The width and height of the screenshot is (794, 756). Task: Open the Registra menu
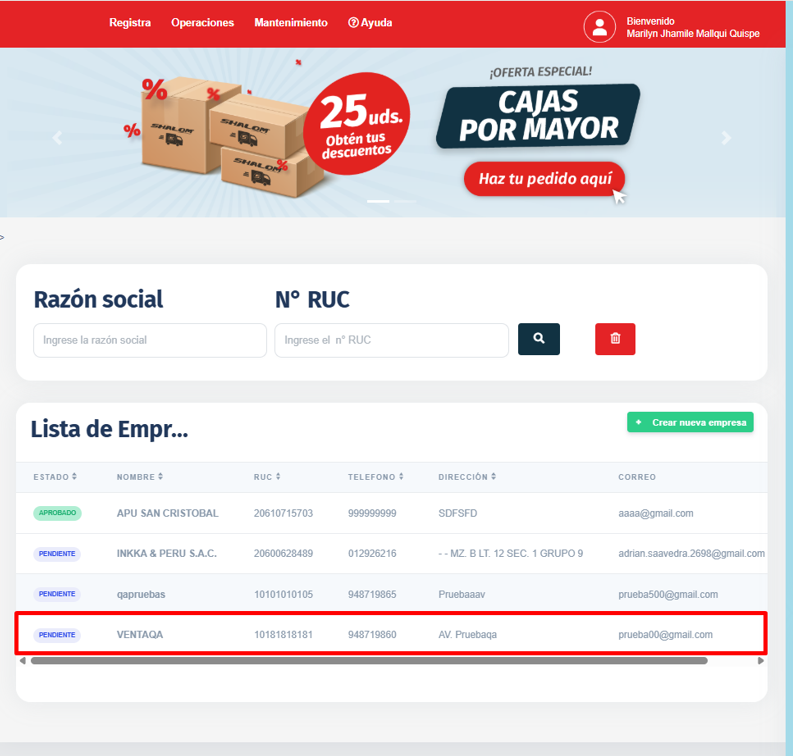click(x=130, y=23)
